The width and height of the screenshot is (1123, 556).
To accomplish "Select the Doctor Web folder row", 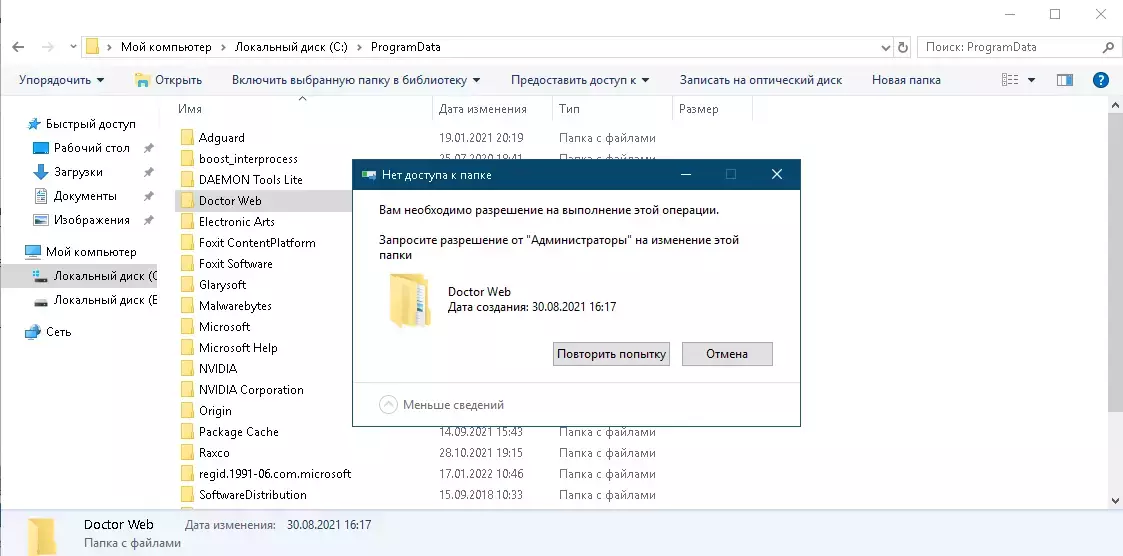I will pos(264,201).
